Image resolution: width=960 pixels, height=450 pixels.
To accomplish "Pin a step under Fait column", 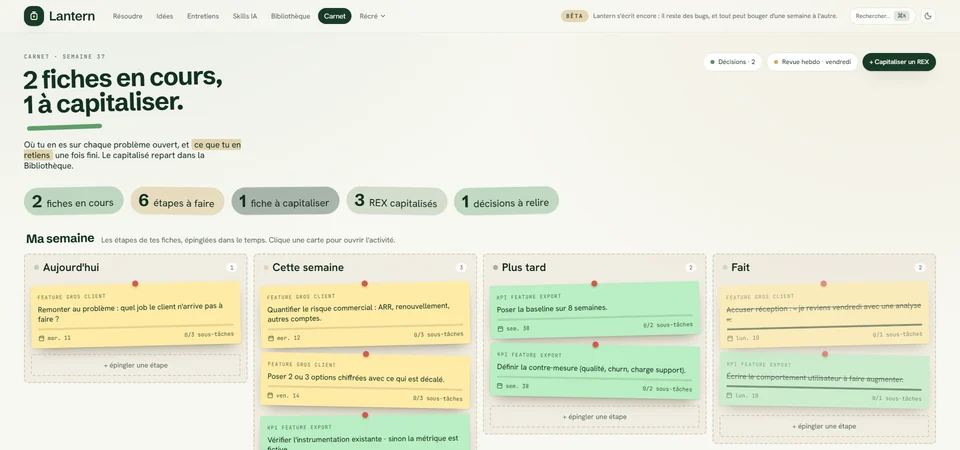I will tap(824, 426).
